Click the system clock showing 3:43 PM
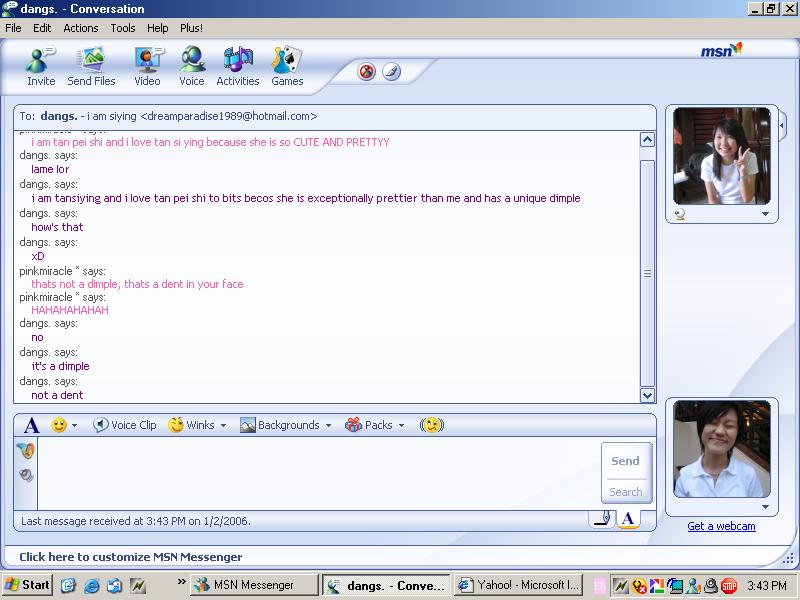 pos(767,586)
